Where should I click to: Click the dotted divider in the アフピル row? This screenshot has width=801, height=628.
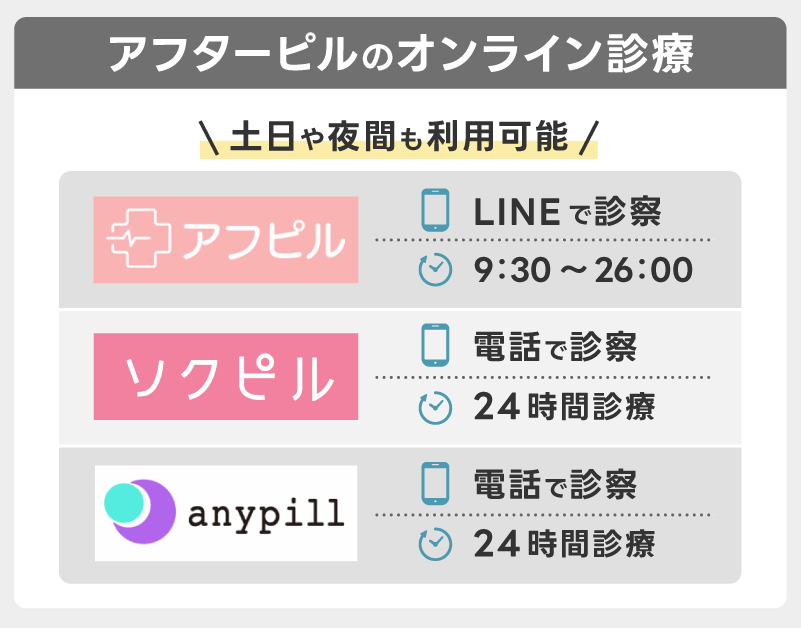tap(542, 241)
